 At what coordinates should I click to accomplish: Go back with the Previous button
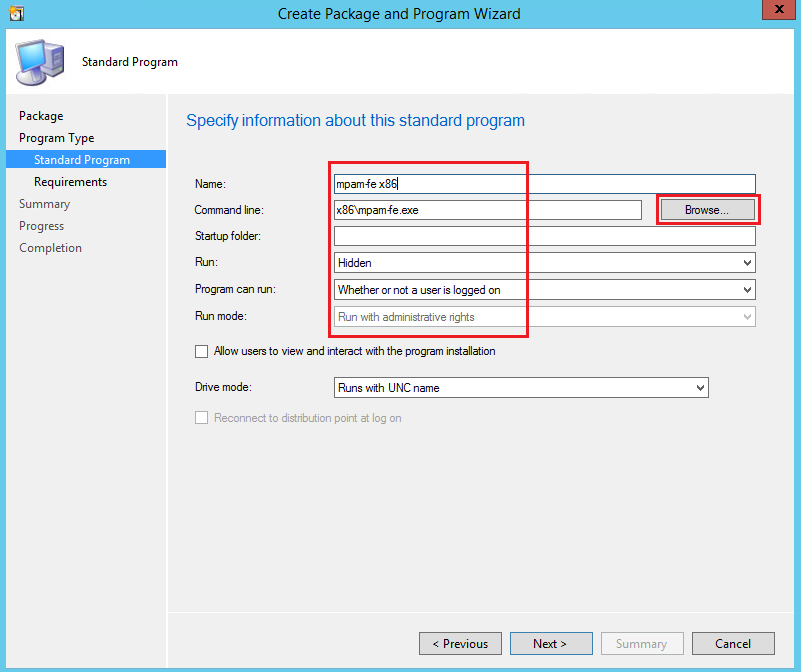(x=460, y=644)
